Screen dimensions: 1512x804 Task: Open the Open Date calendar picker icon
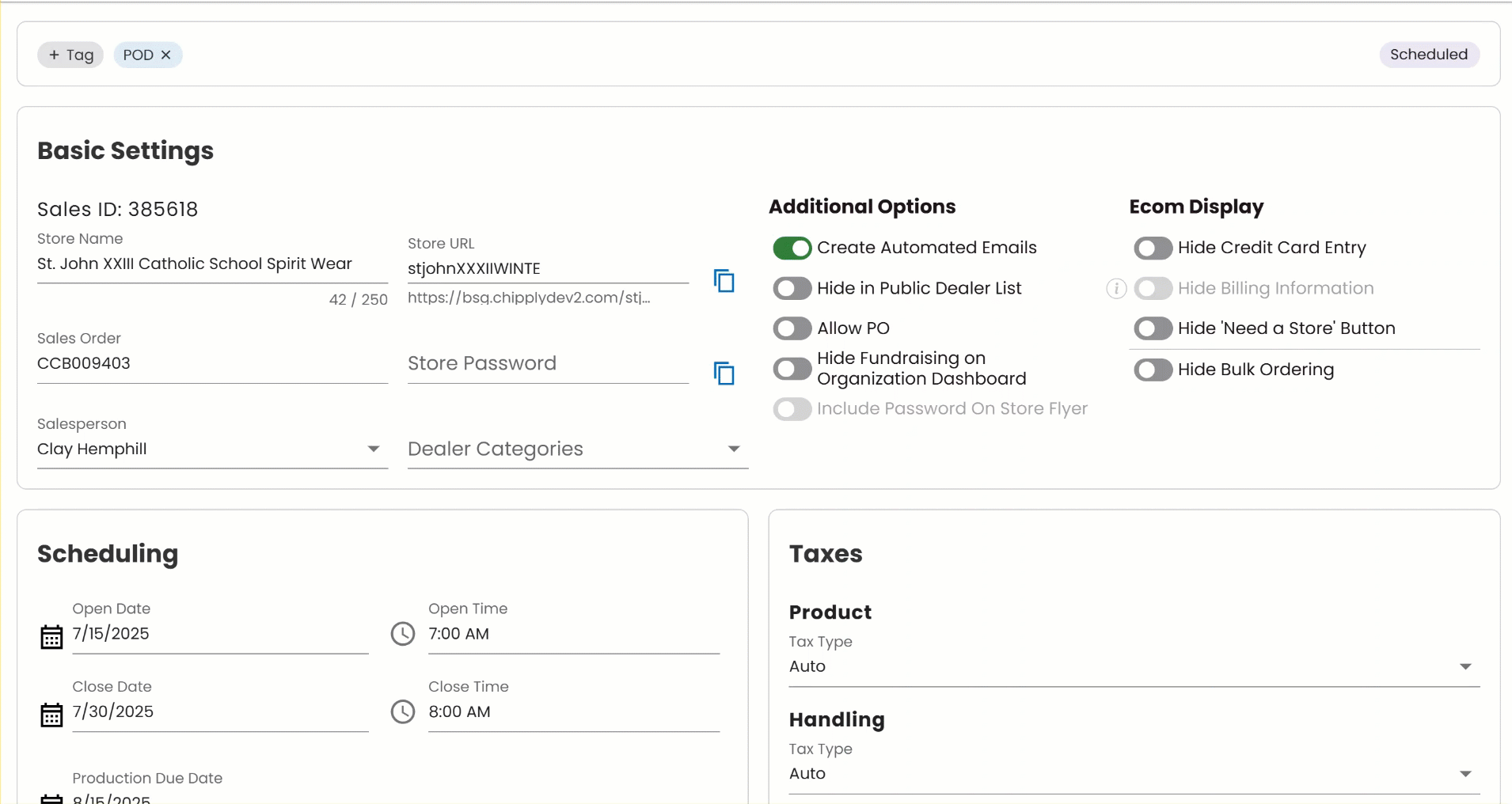51,637
